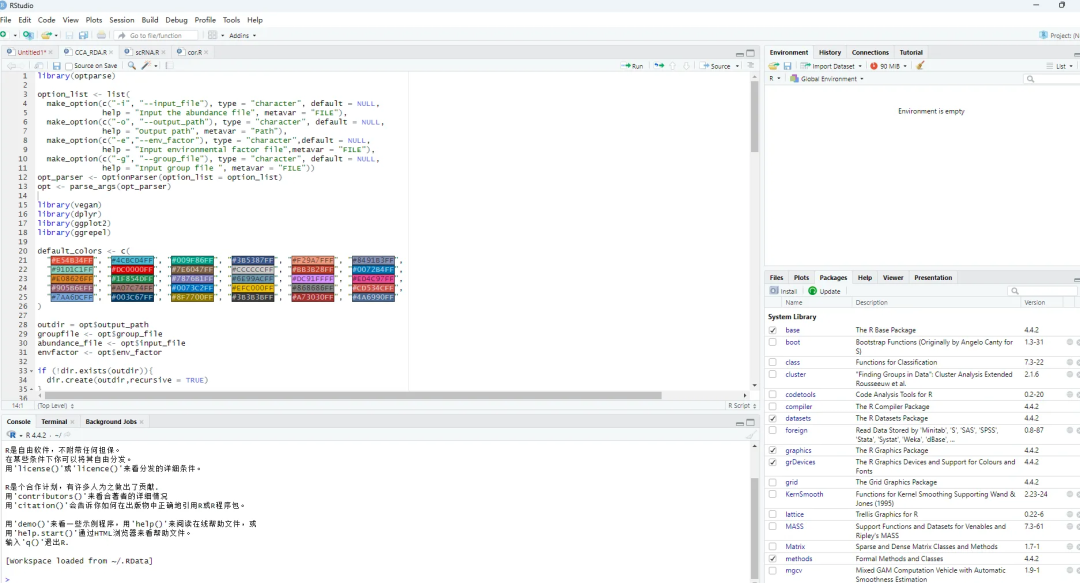Click the Go to file/function input field

[157, 35]
